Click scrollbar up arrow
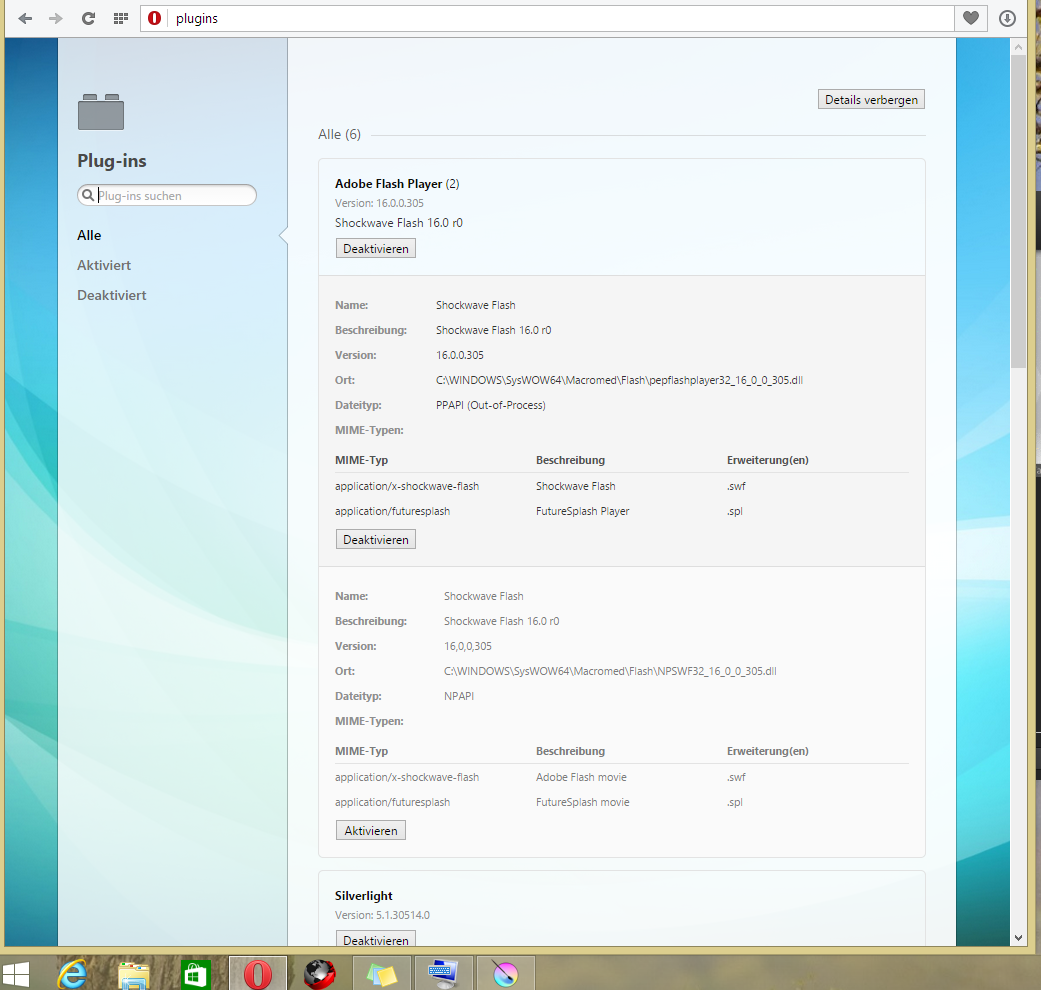The image size is (1041, 990). [x=1018, y=47]
